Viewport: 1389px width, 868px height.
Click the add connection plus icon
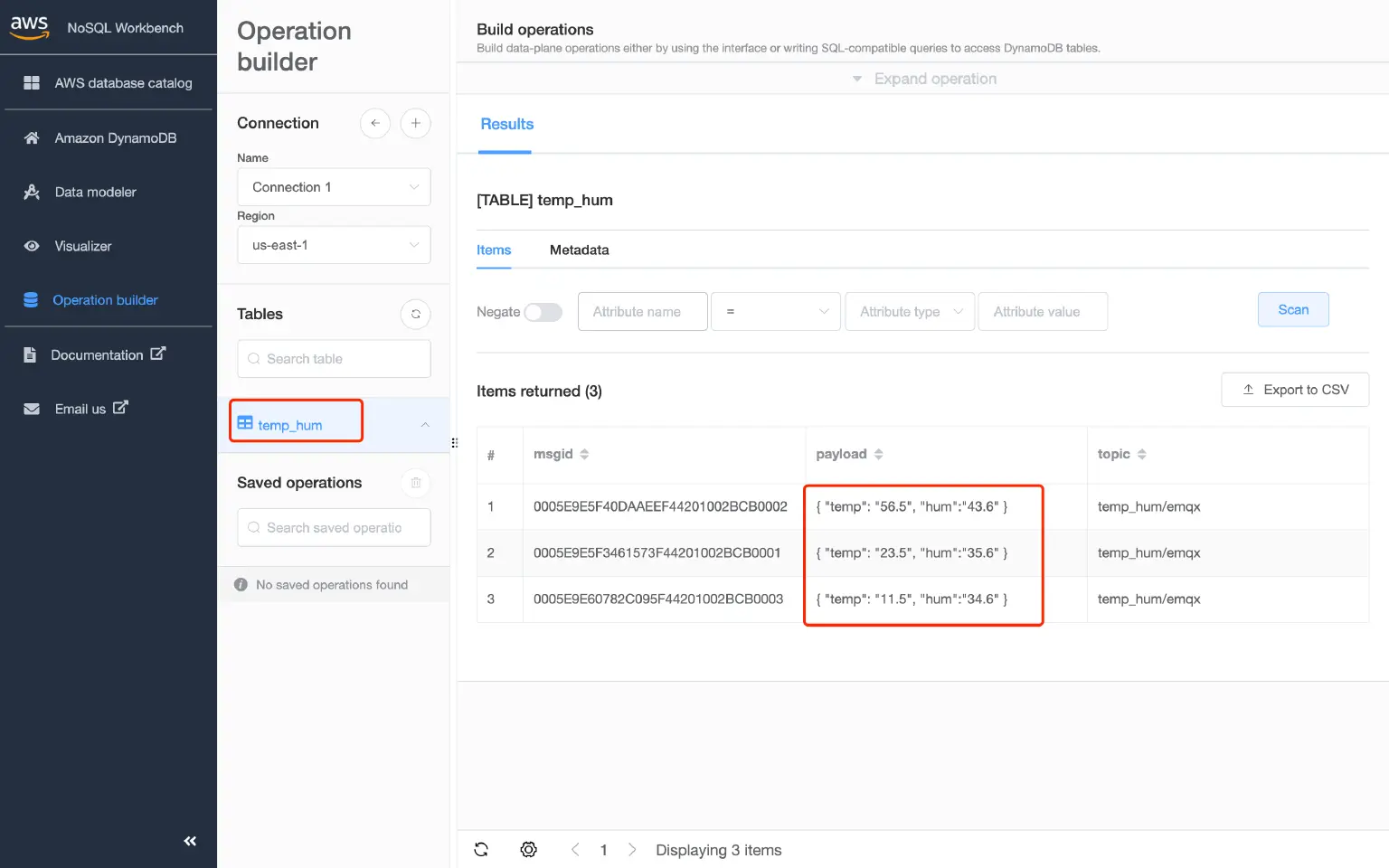pos(415,123)
